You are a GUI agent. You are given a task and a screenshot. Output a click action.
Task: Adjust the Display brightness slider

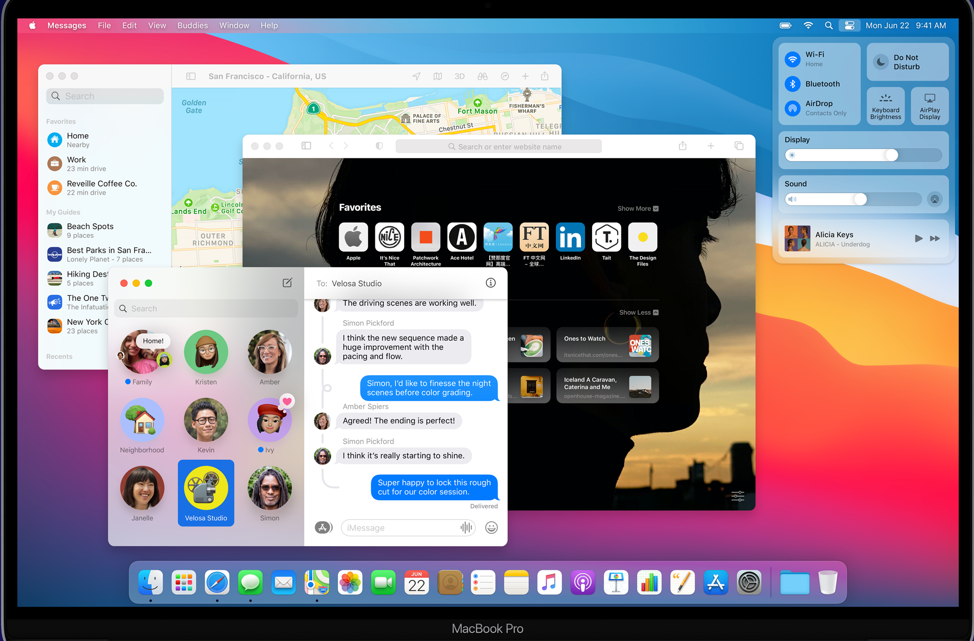tap(890, 155)
